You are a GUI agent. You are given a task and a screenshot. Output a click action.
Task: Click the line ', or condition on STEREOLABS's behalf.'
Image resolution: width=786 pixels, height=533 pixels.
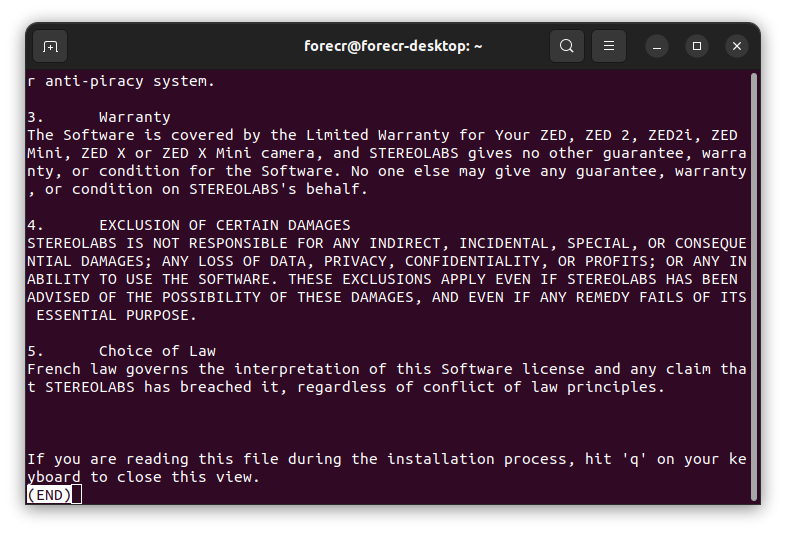(x=198, y=189)
